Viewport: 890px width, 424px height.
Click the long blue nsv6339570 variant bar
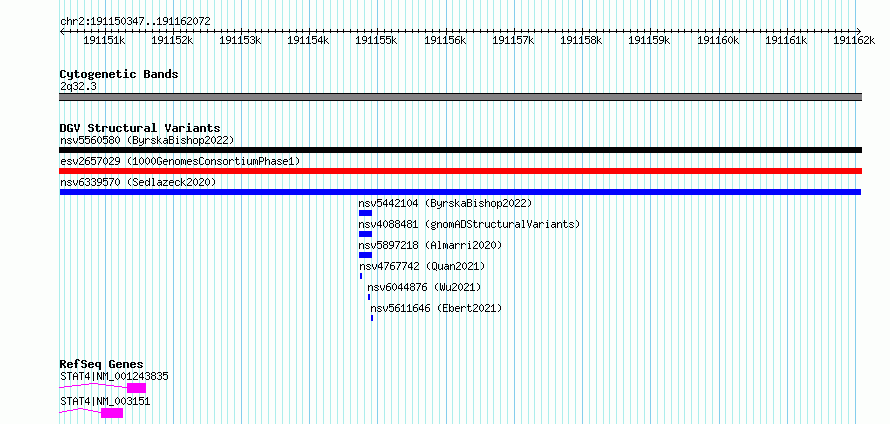coord(460,192)
